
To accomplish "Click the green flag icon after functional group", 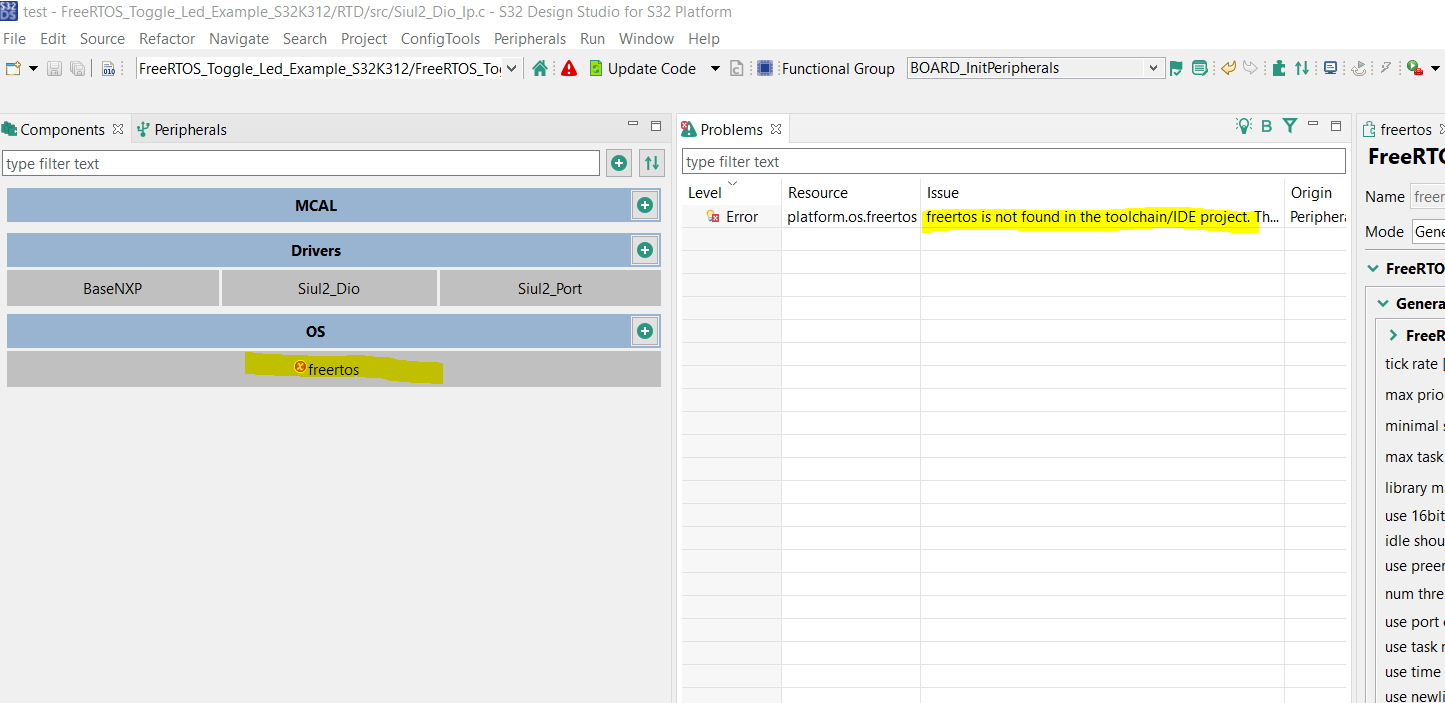I will pos(1176,69).
